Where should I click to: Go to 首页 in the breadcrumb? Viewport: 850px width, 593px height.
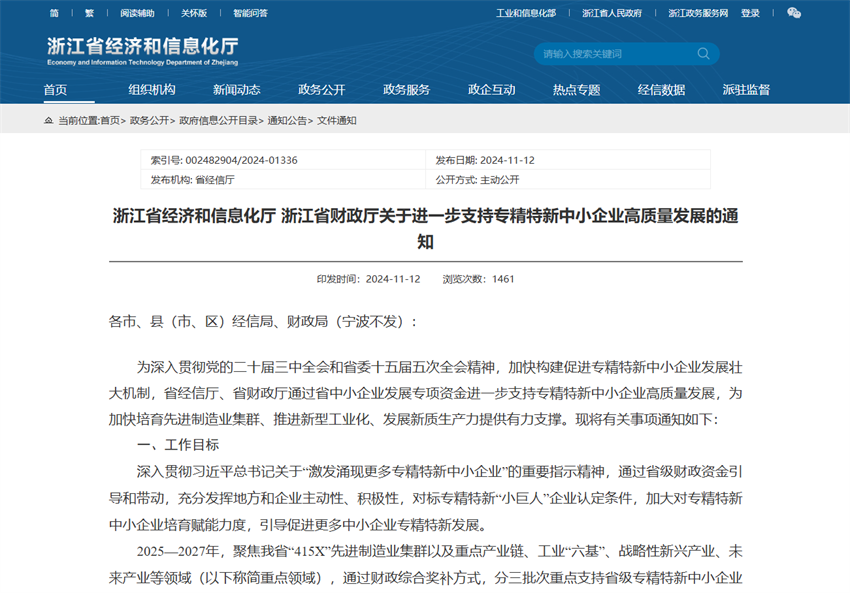111,120
